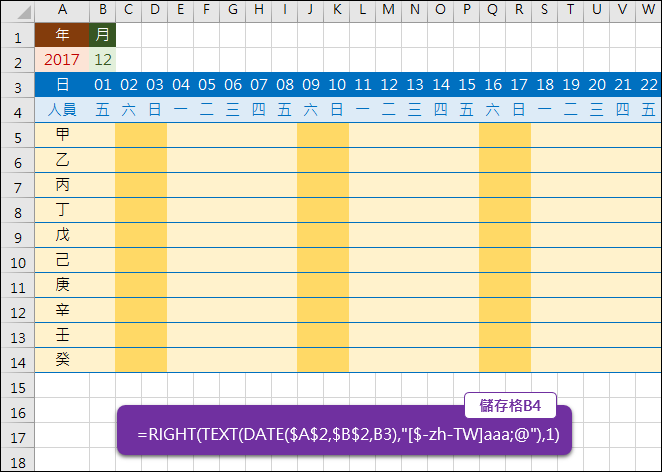The width and height of the screenshot is (662, 472).
Task: Click weekday cell G4 showing 三
Action: (233, 110)
